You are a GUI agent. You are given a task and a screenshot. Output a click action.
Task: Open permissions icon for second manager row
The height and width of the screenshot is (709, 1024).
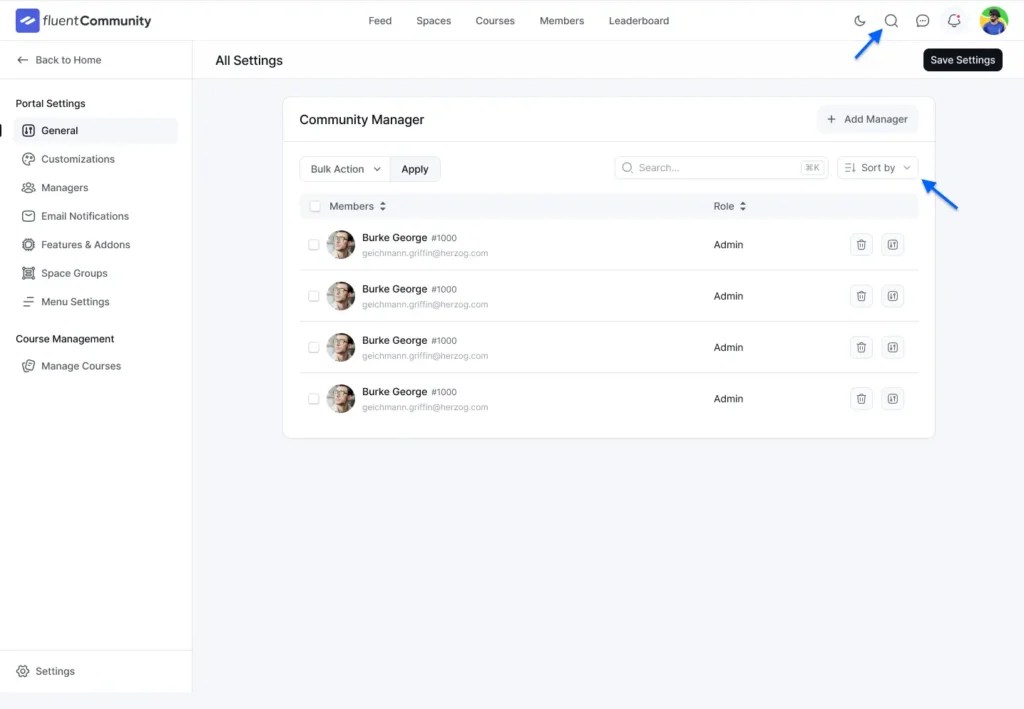(892, 296)
